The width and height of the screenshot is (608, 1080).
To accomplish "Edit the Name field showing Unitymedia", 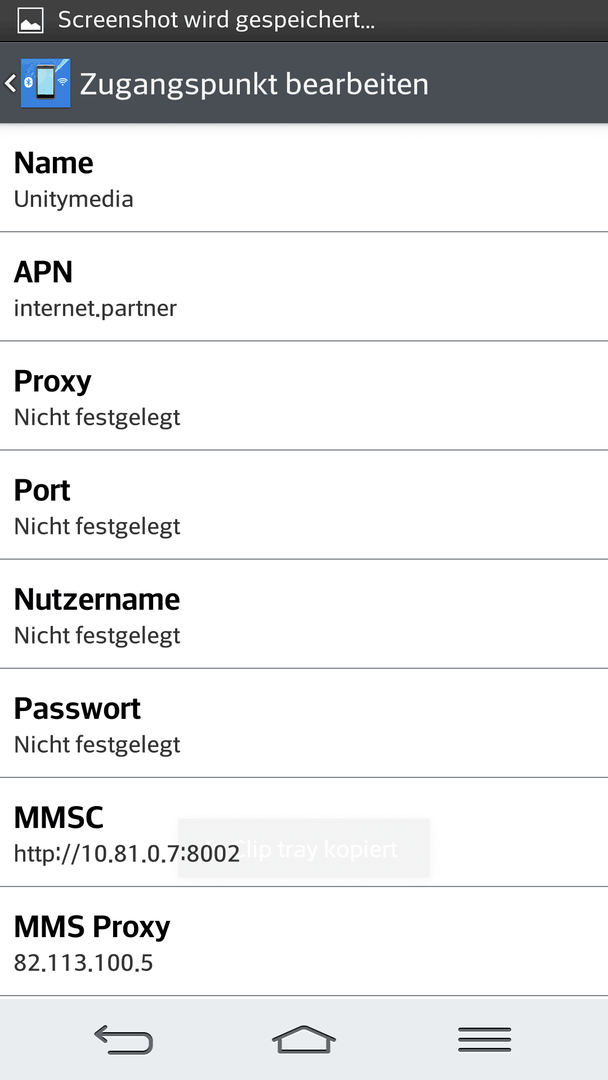I will tap(304, 178).
